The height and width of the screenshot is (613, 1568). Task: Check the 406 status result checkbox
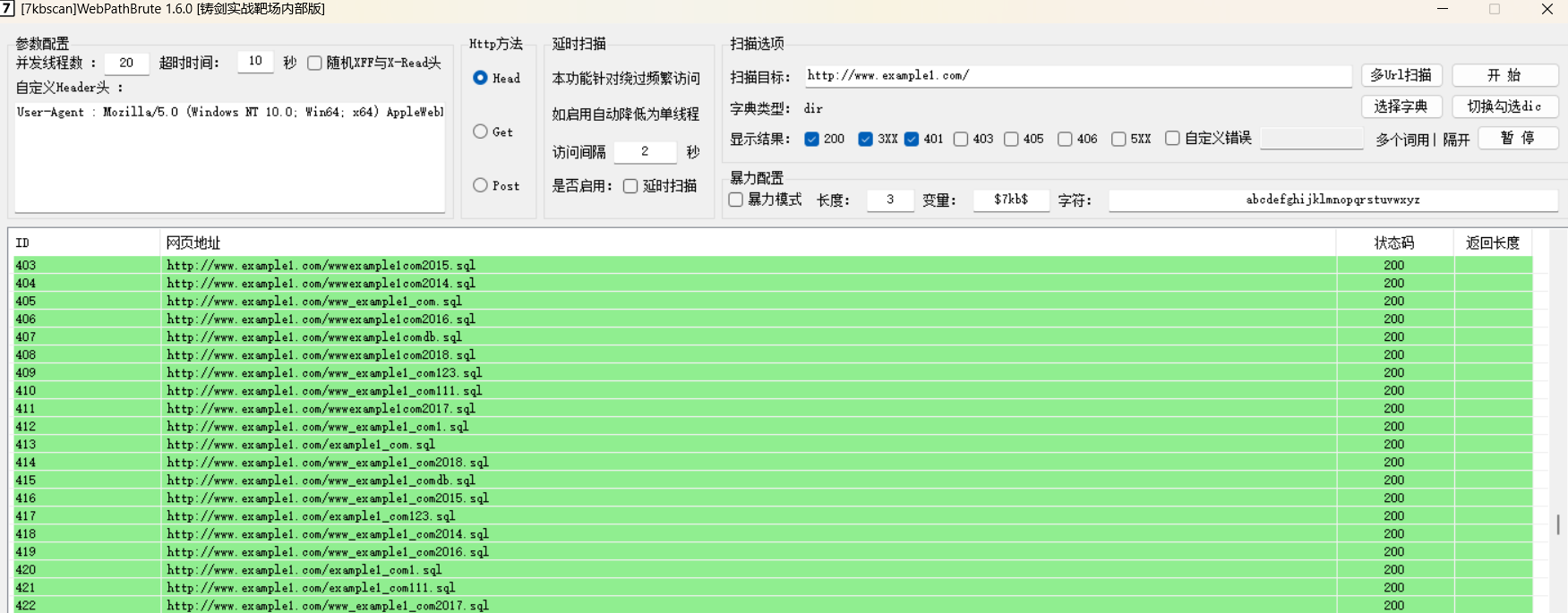coord(1065,139)
